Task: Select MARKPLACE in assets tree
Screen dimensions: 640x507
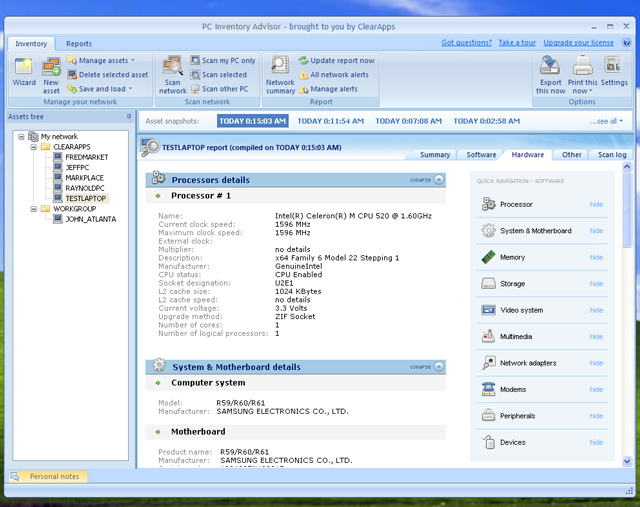Action: point(84,178)
